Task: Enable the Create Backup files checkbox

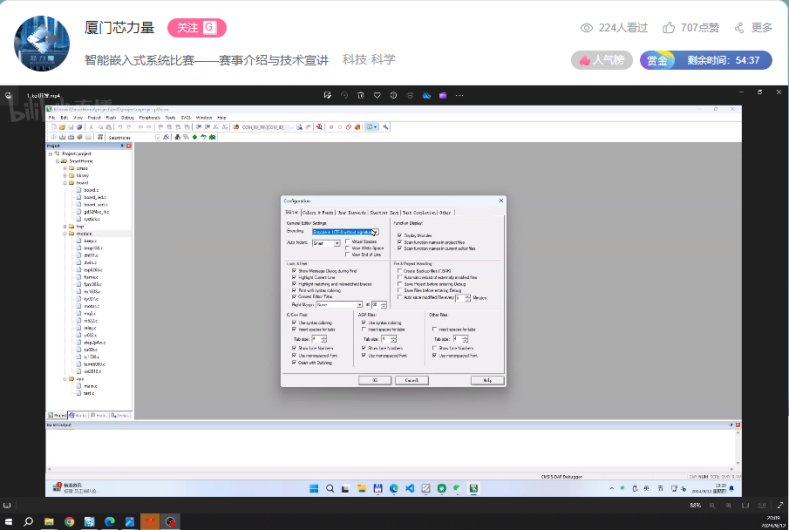Action: (x=400, y=271)
